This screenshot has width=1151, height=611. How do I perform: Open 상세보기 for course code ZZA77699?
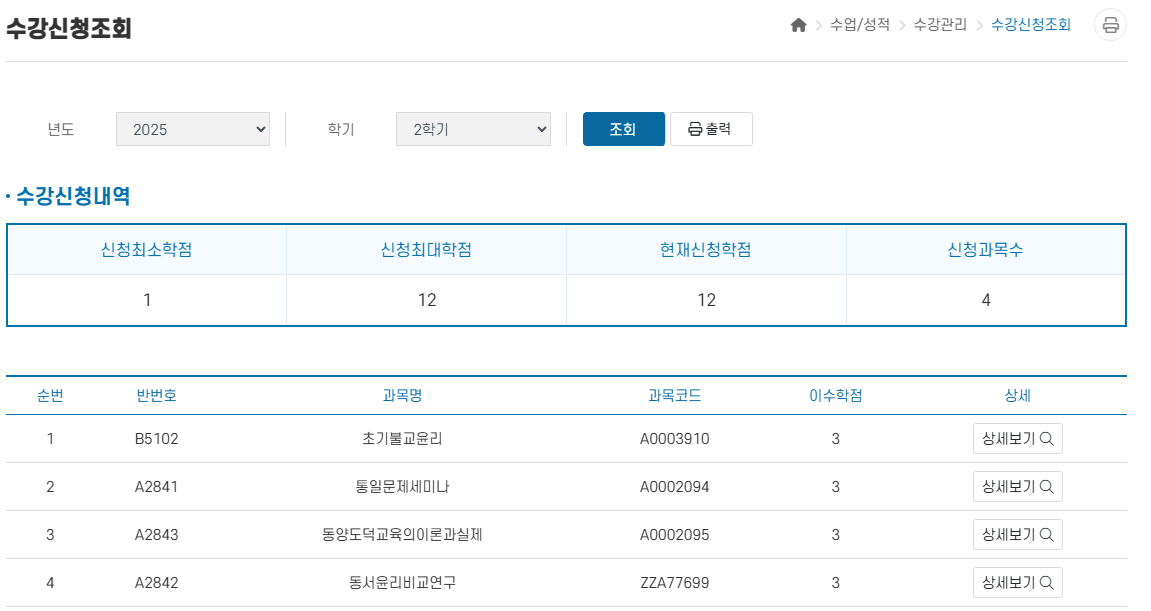point(1017,582)
